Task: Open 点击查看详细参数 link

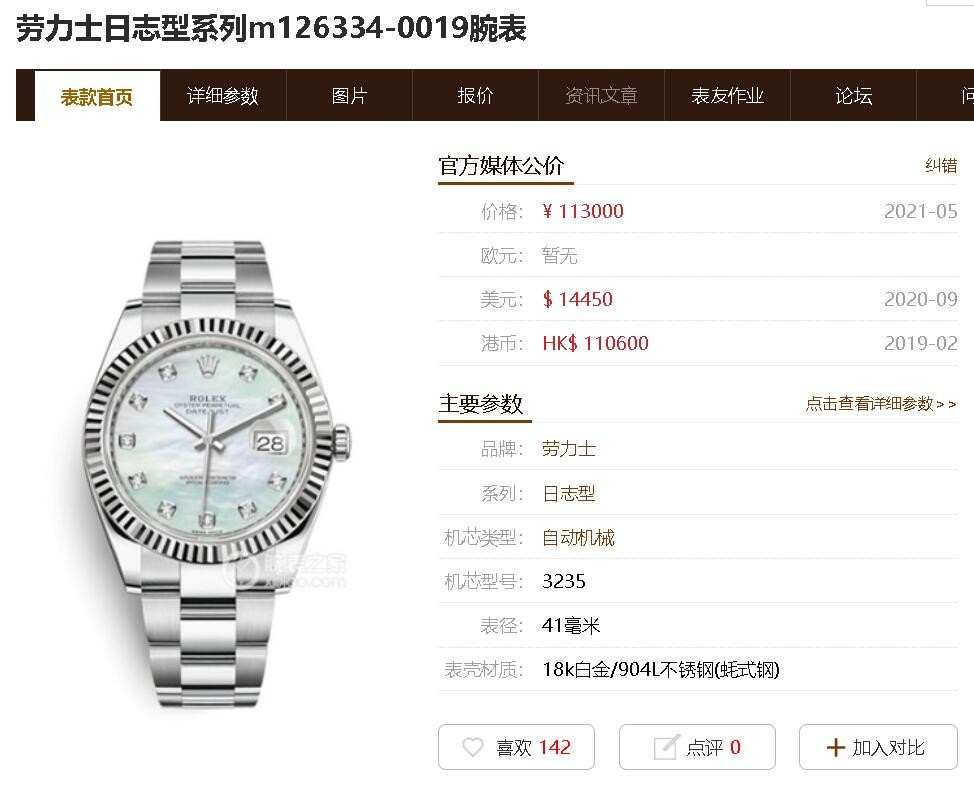Action: pyautogui.click(x=880, y=404)
